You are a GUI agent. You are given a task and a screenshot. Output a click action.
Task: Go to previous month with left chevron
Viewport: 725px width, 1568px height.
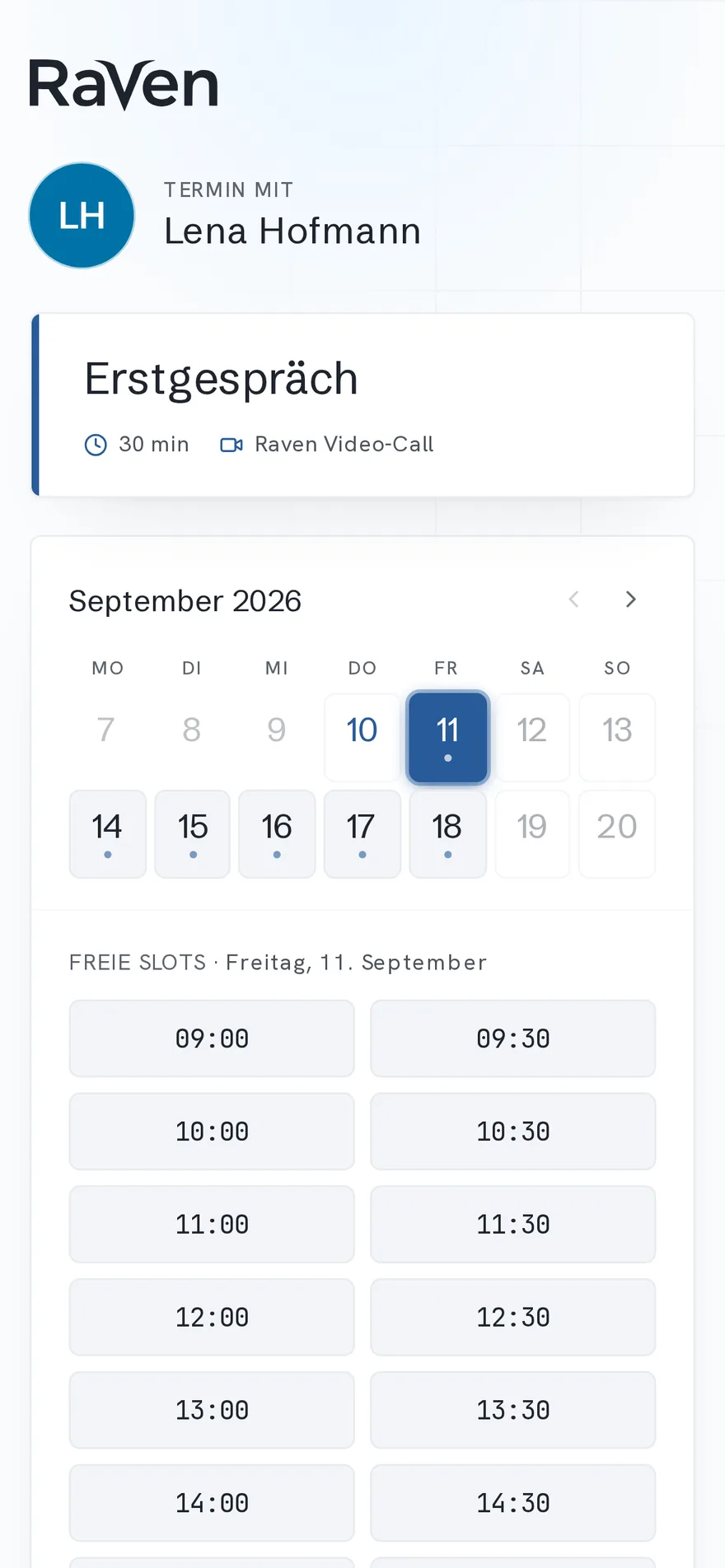point(574,600)
